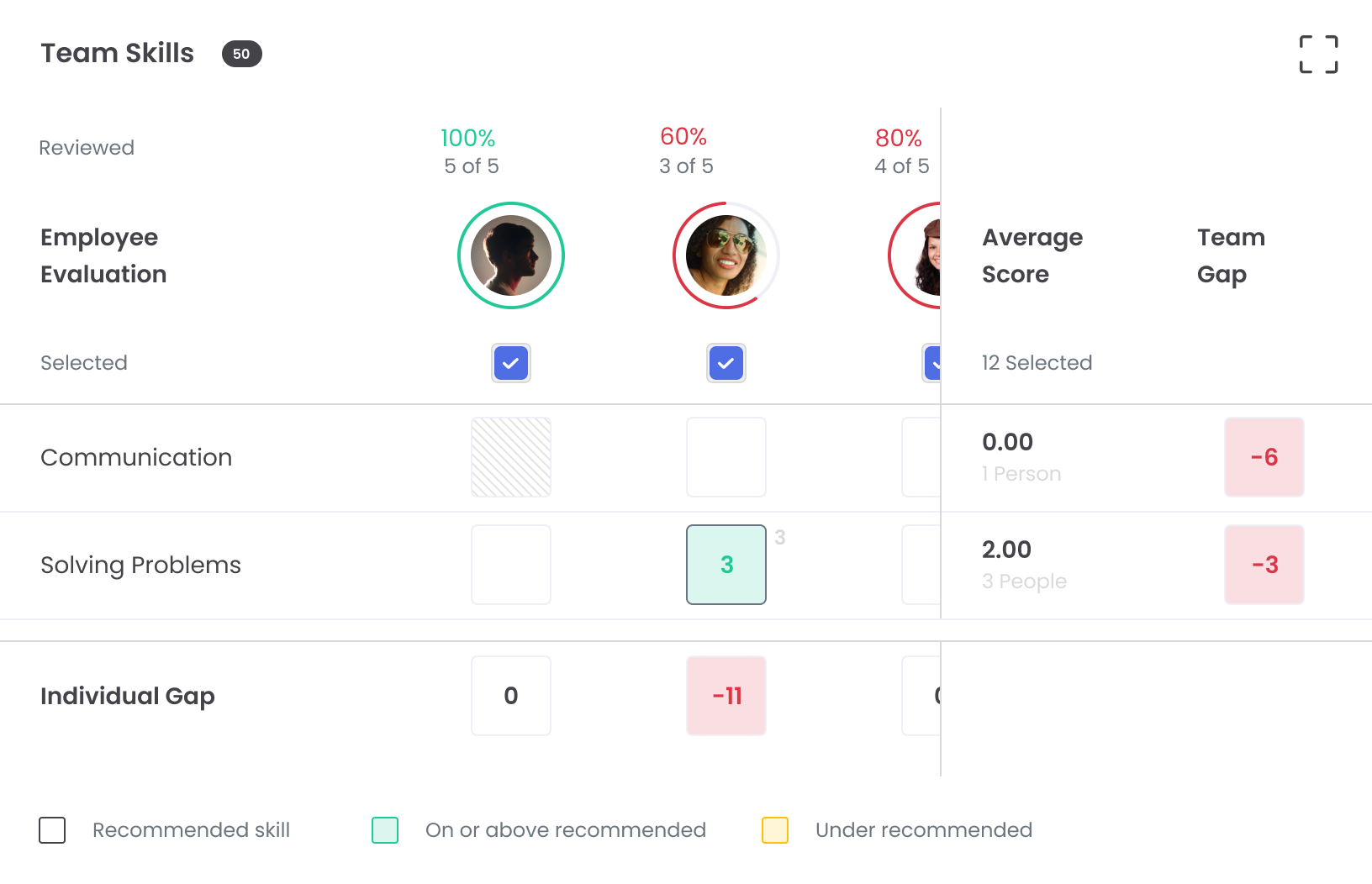Click the Solving Problems skill row label

click(x=140, y=565)
